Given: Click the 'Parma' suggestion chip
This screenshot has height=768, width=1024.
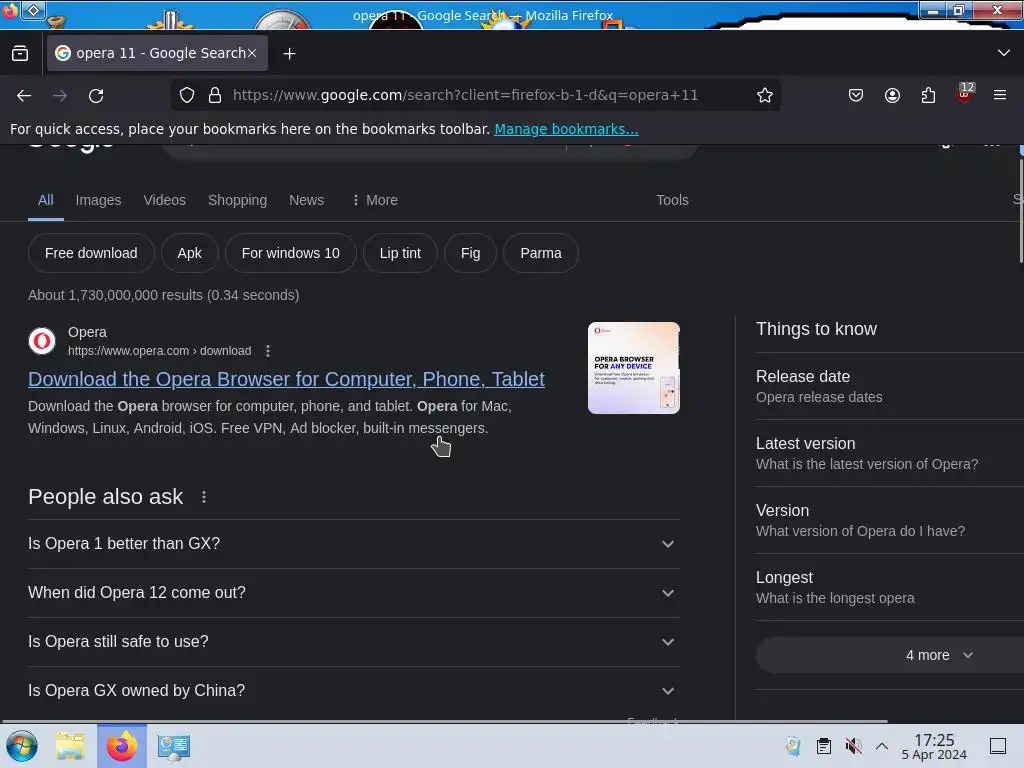Looking at the screenshot, I should [x=541, y=253].
